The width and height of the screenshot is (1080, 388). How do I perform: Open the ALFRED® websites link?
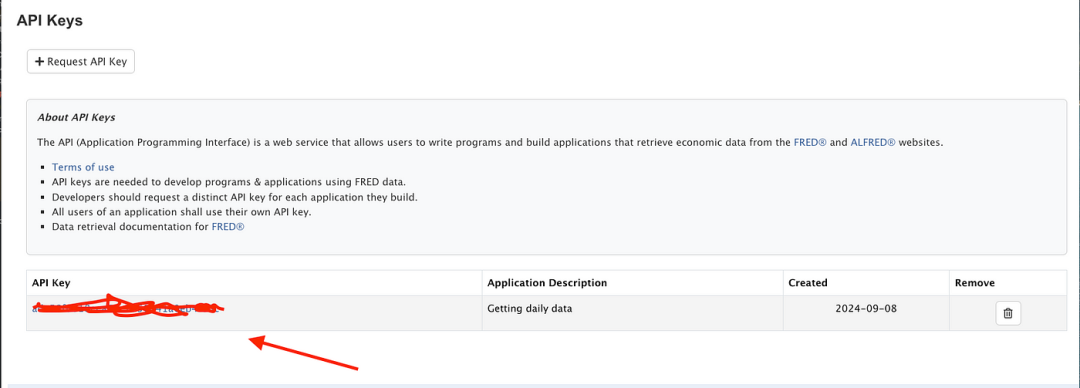click(873, 143)
